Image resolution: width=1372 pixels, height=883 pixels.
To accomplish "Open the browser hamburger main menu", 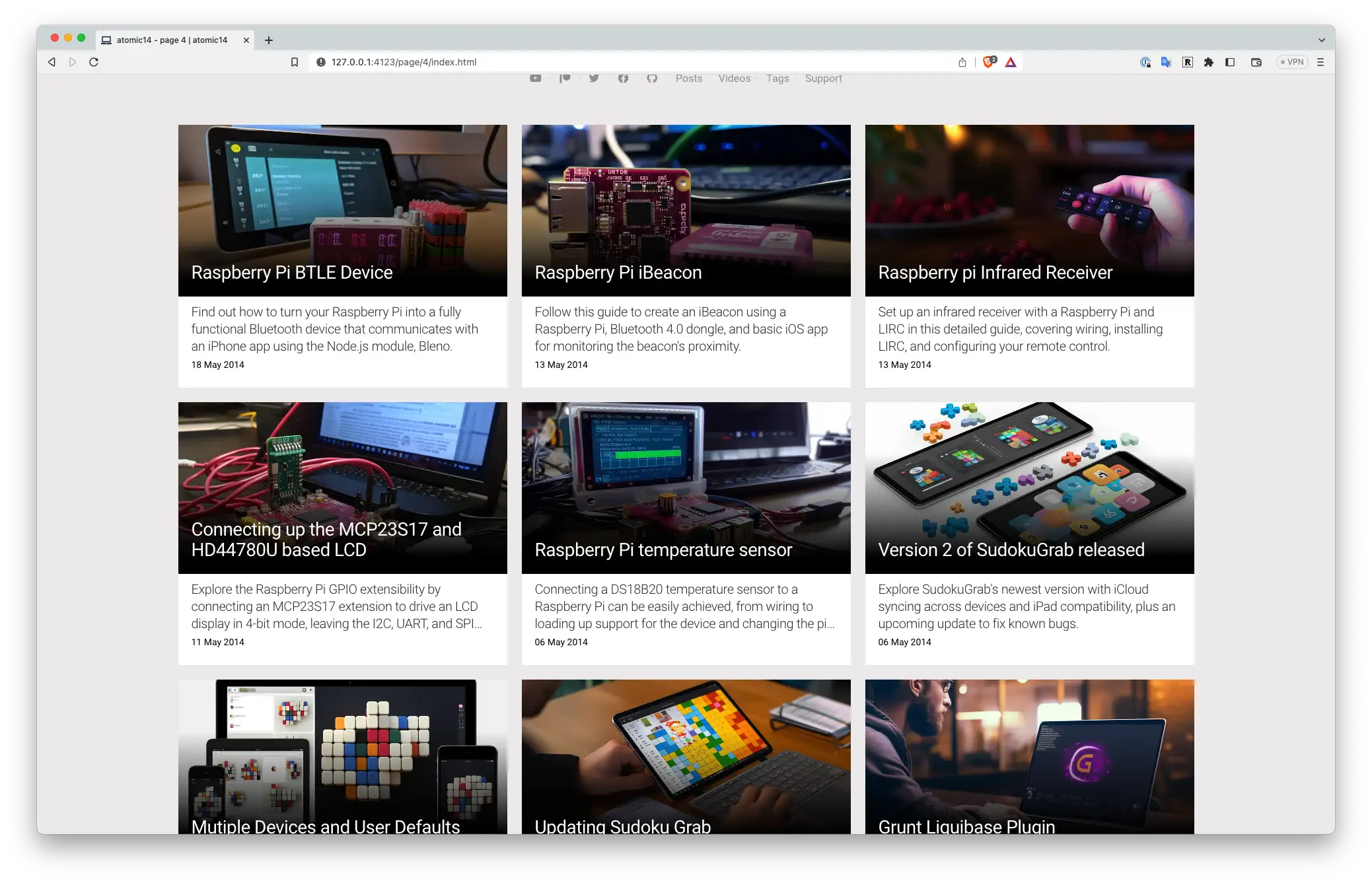I will [x=1320, y=62].
